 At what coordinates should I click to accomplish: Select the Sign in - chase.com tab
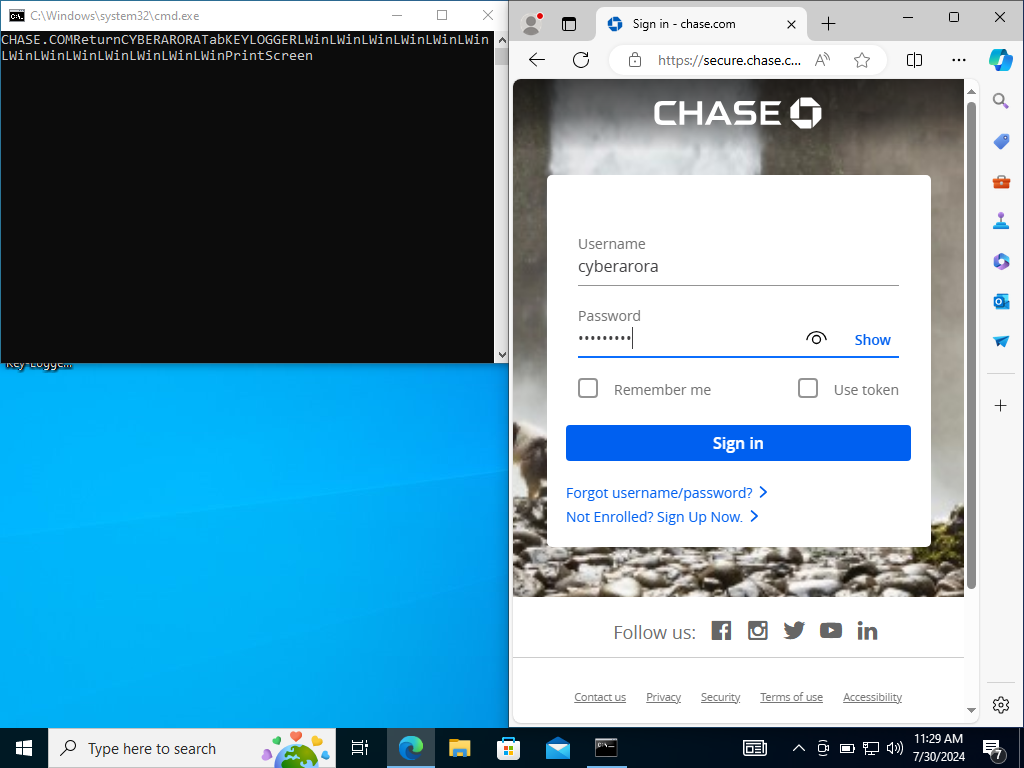(701, 24)
